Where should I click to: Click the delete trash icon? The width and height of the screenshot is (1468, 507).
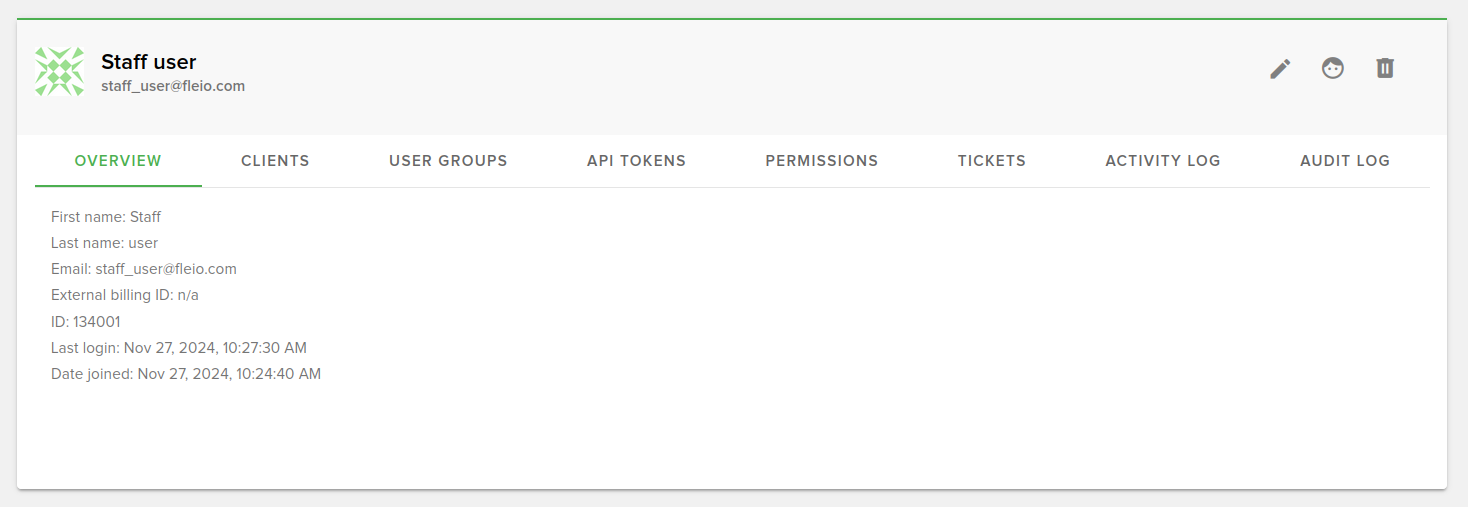[1384, 68]
